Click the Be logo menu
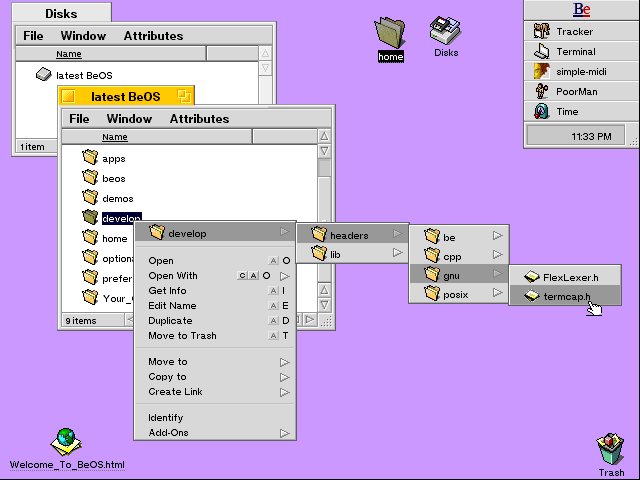 point(581,9)
